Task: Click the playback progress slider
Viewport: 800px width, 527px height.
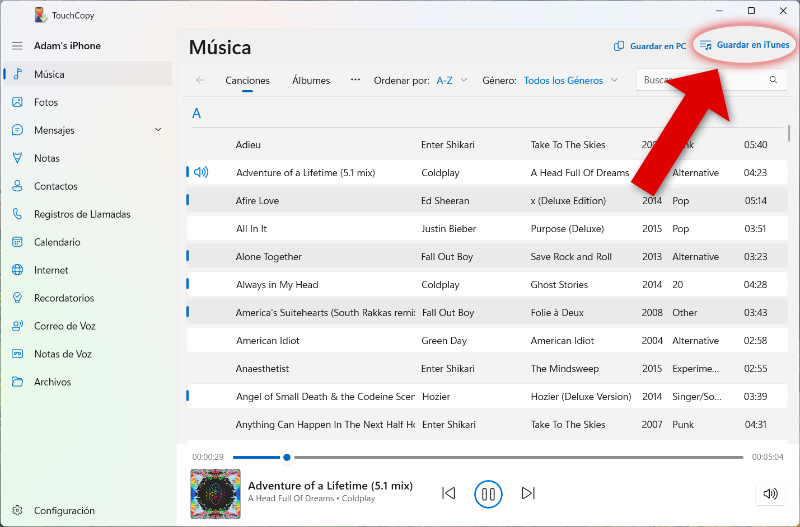Action: (x=488, y=457)
